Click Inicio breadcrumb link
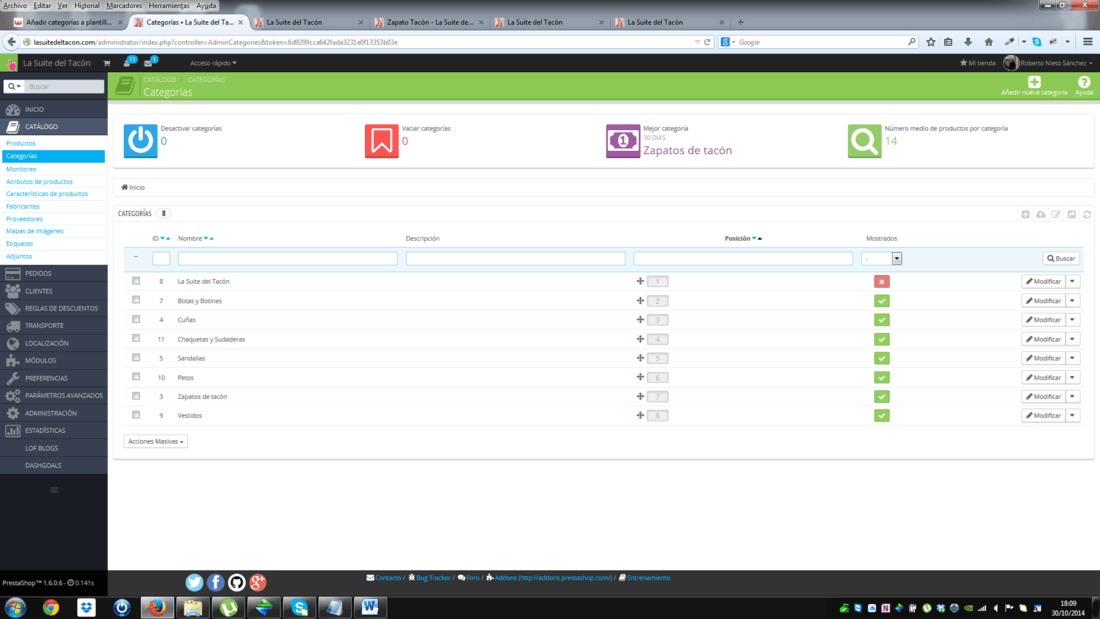The image size is (1100, 619). click(x=133, y=187)
